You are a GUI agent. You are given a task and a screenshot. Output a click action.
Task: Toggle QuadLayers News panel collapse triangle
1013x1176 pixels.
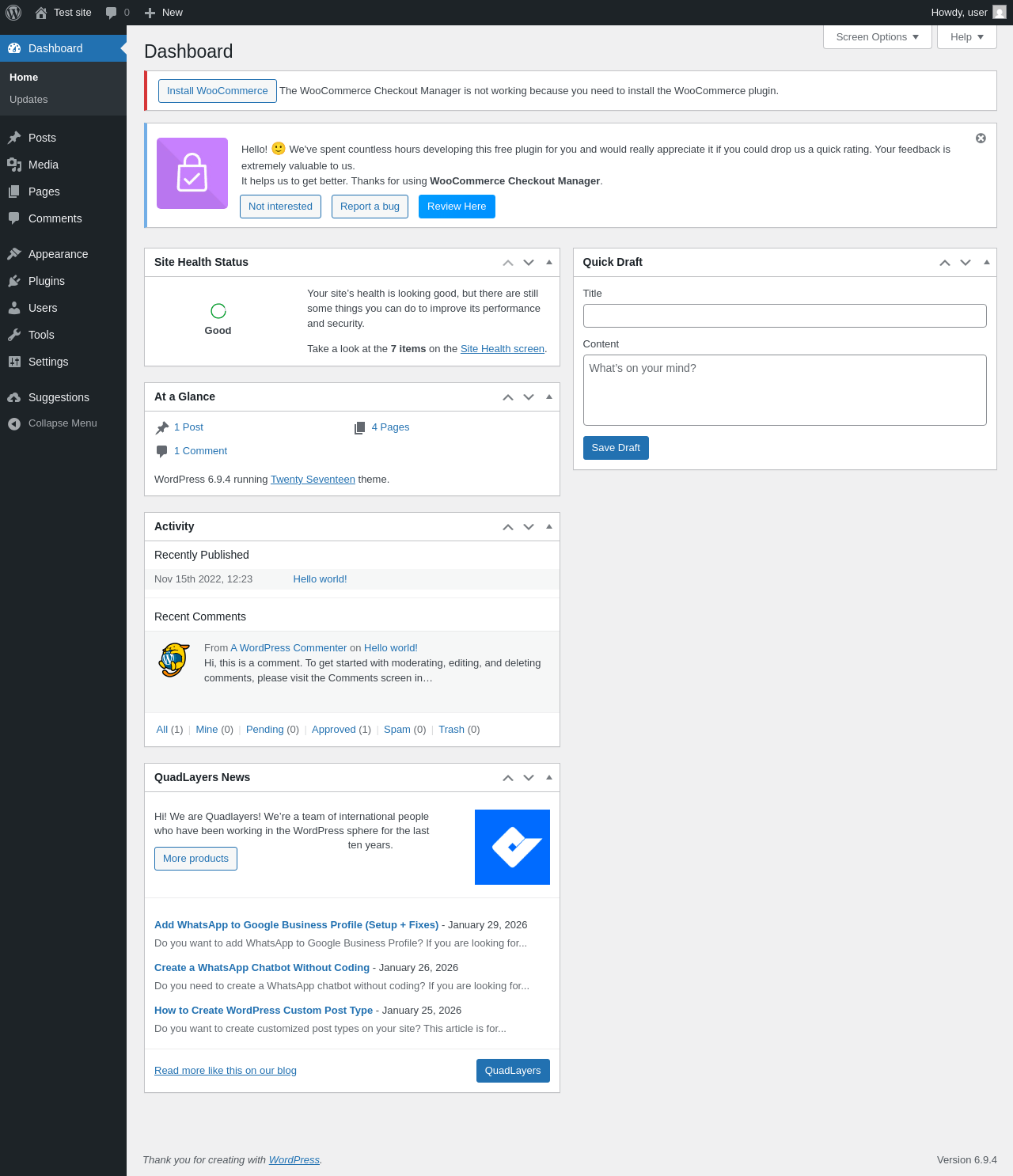(x=549, y=777)
